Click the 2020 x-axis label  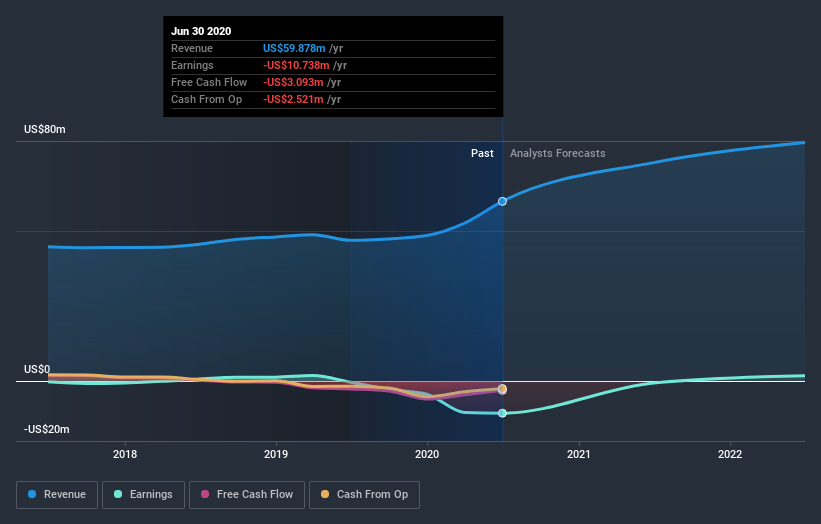click(x=427, y=454)
